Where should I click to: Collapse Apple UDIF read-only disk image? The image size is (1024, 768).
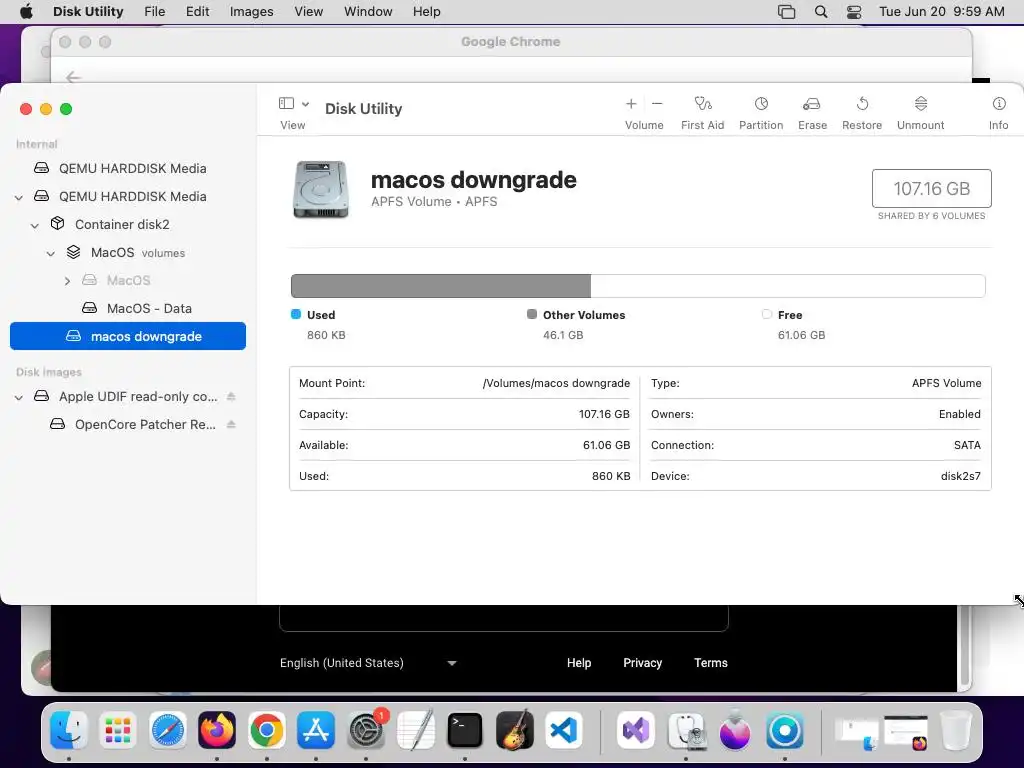[19, 397]
